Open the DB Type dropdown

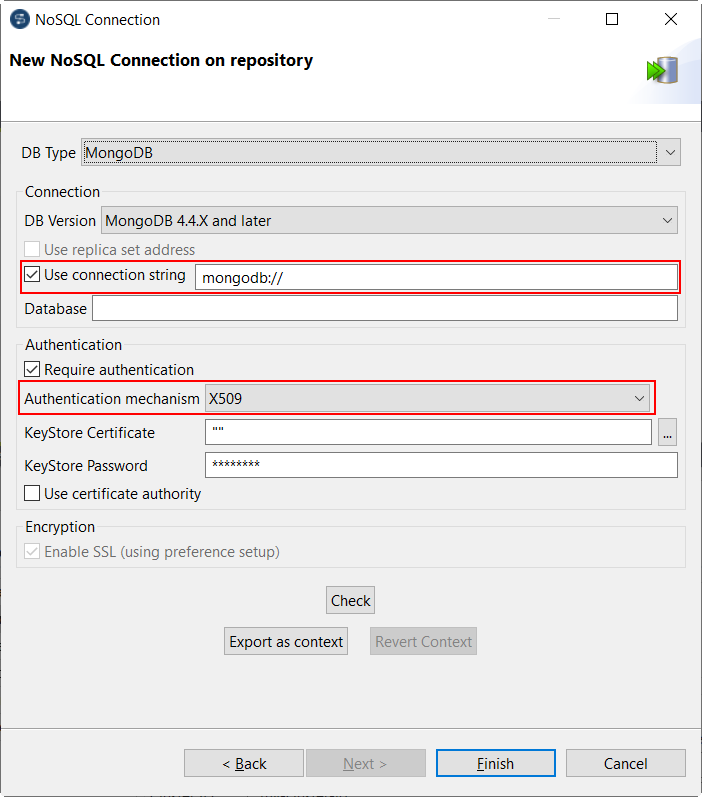coord(380,153)
